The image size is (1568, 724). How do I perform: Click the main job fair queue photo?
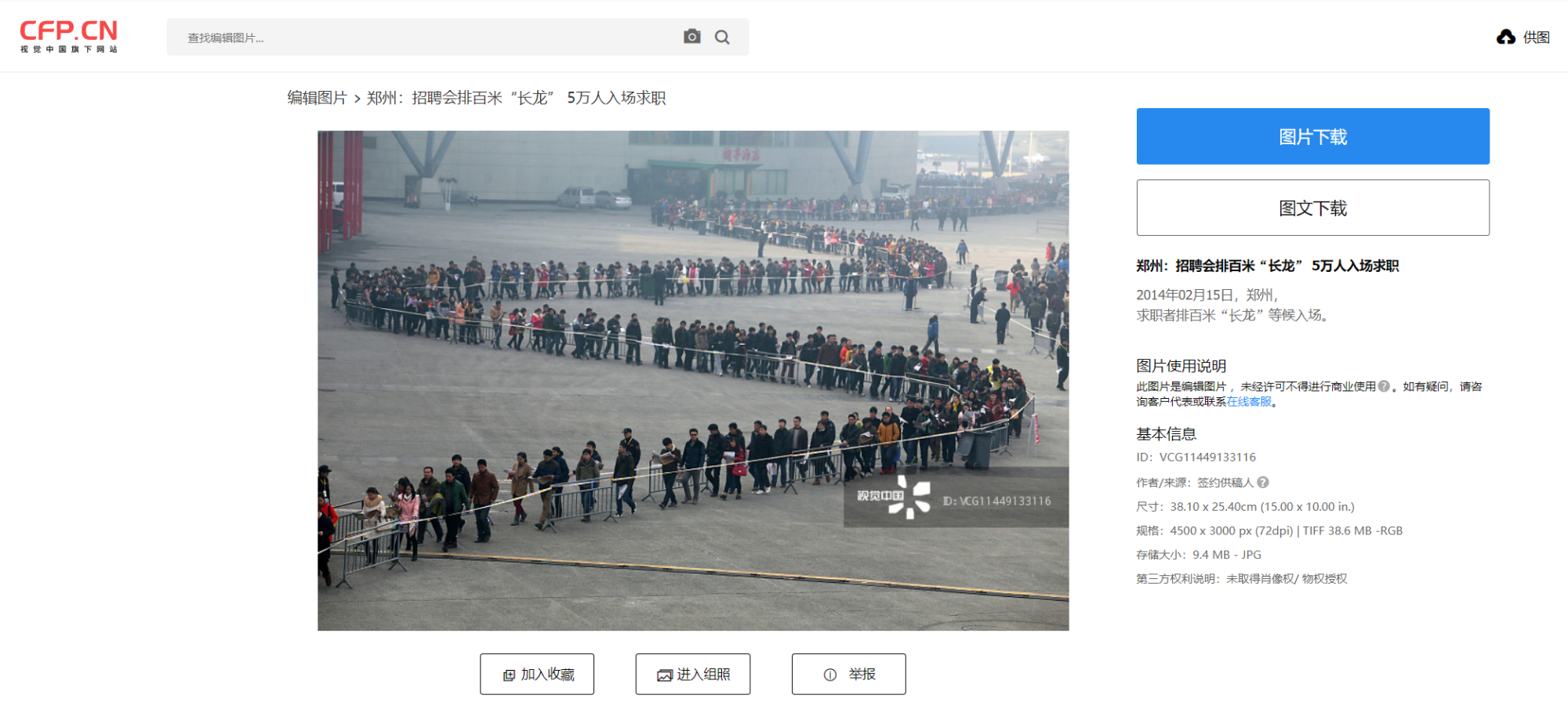pos(693,381)
